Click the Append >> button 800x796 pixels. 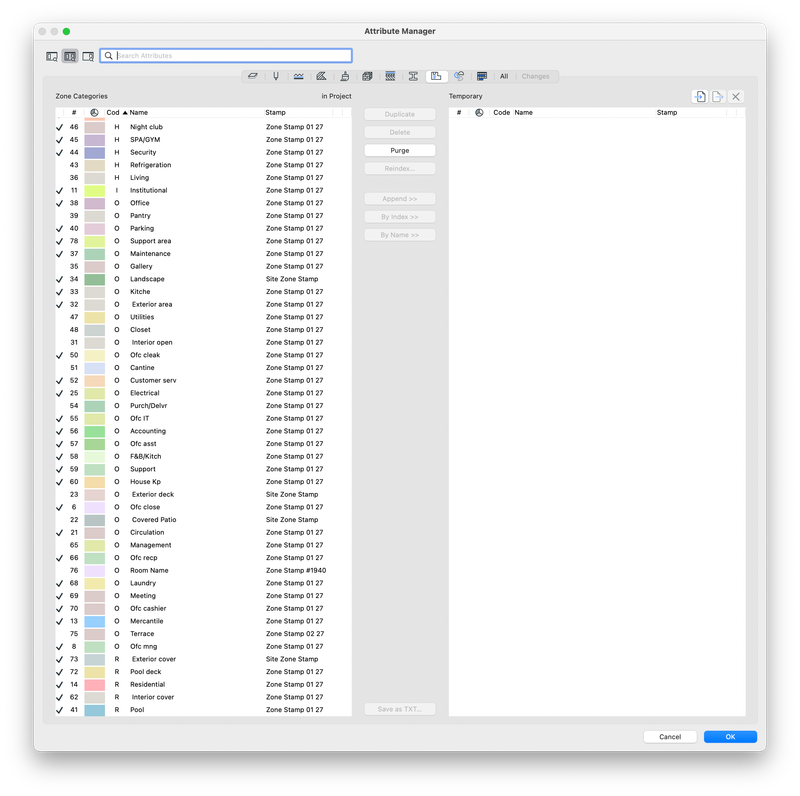pyautogui.click(x=400, y=199)
